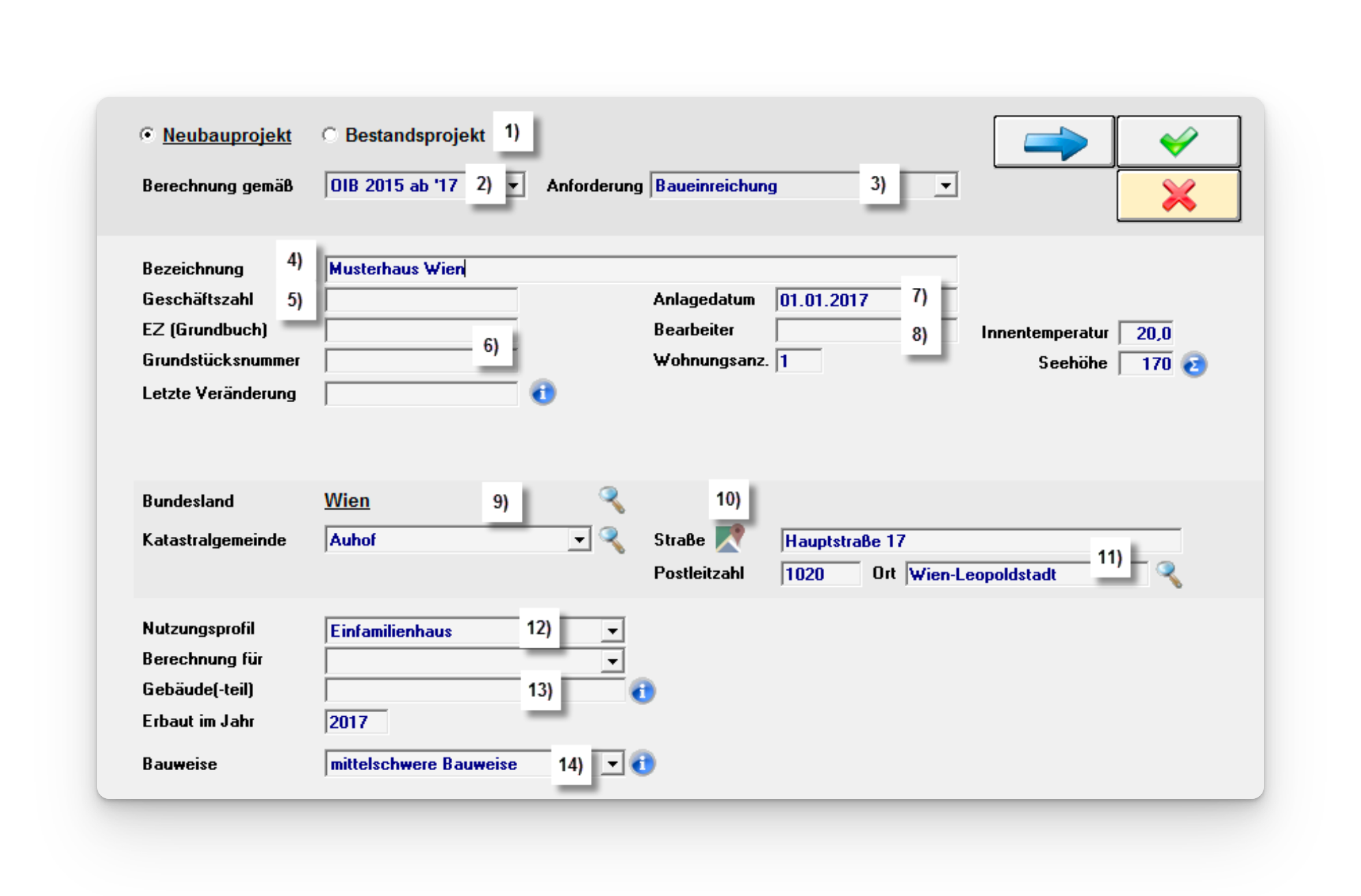
Task: Click the blue arrow next button
Action: [x=1054, y=142]
